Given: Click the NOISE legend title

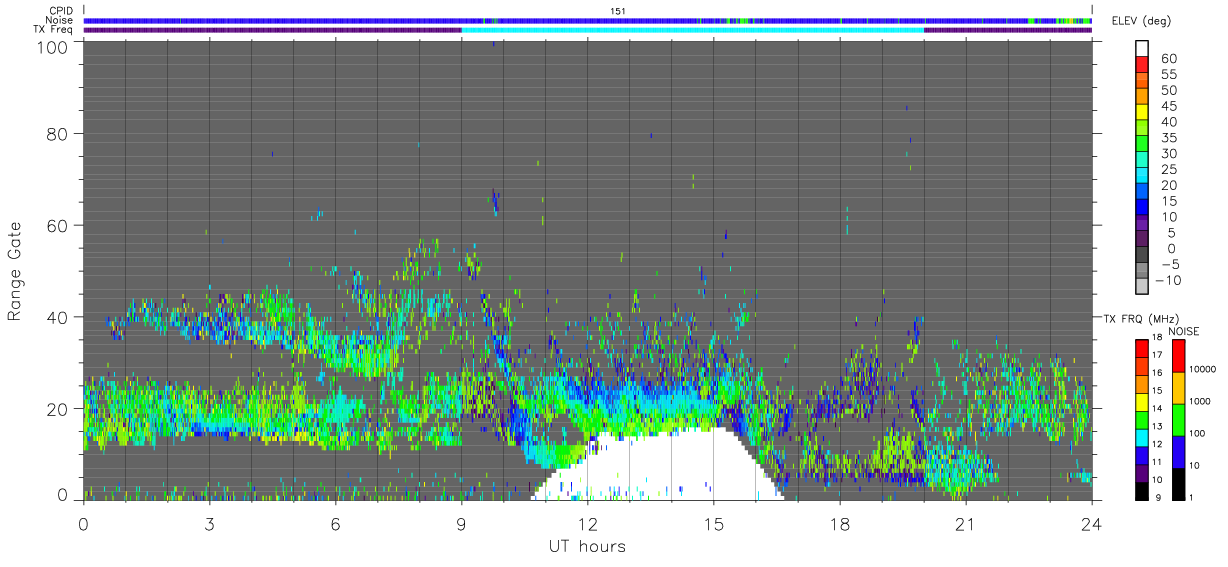Looking at the screenshot, I should (x=1182, y=331).
